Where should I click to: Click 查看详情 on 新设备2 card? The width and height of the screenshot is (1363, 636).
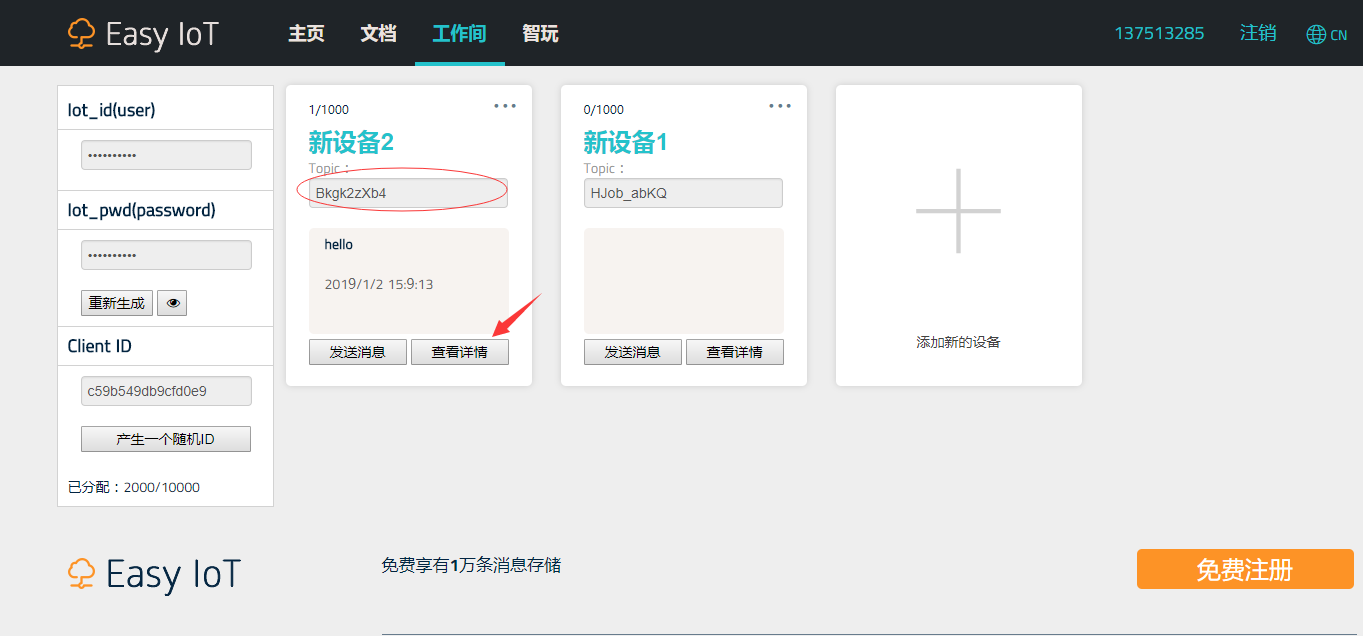coord(460,352)
